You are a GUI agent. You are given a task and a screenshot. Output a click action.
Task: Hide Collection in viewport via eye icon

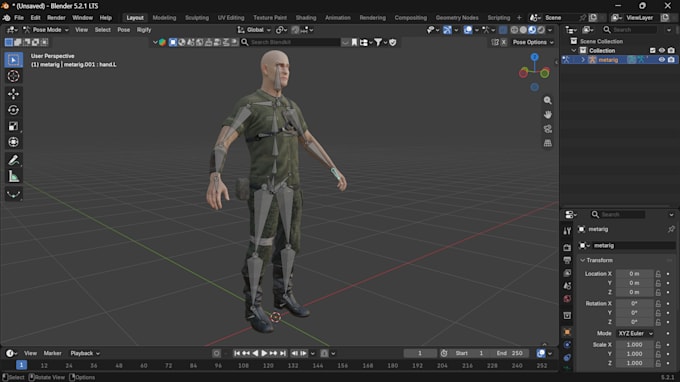(x=662, y=50)
